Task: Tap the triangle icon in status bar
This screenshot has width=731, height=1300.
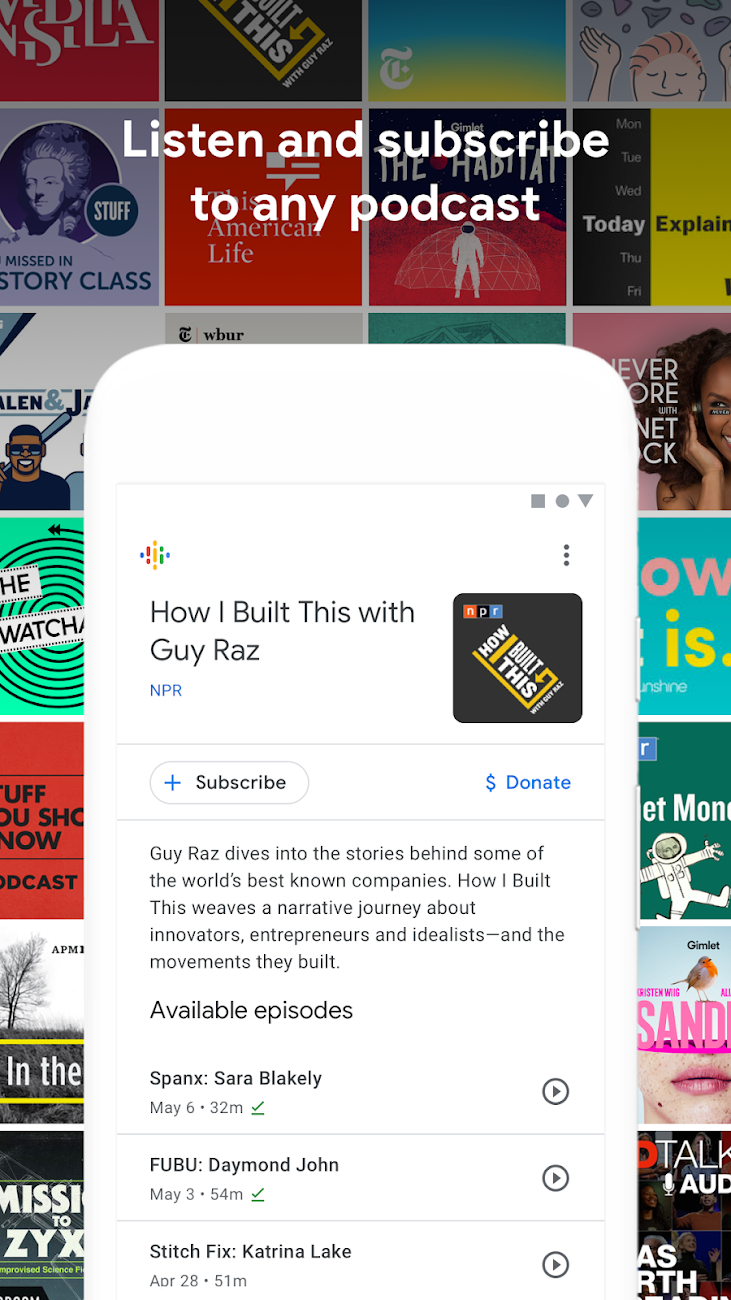Action: click(x=586, y=501)
